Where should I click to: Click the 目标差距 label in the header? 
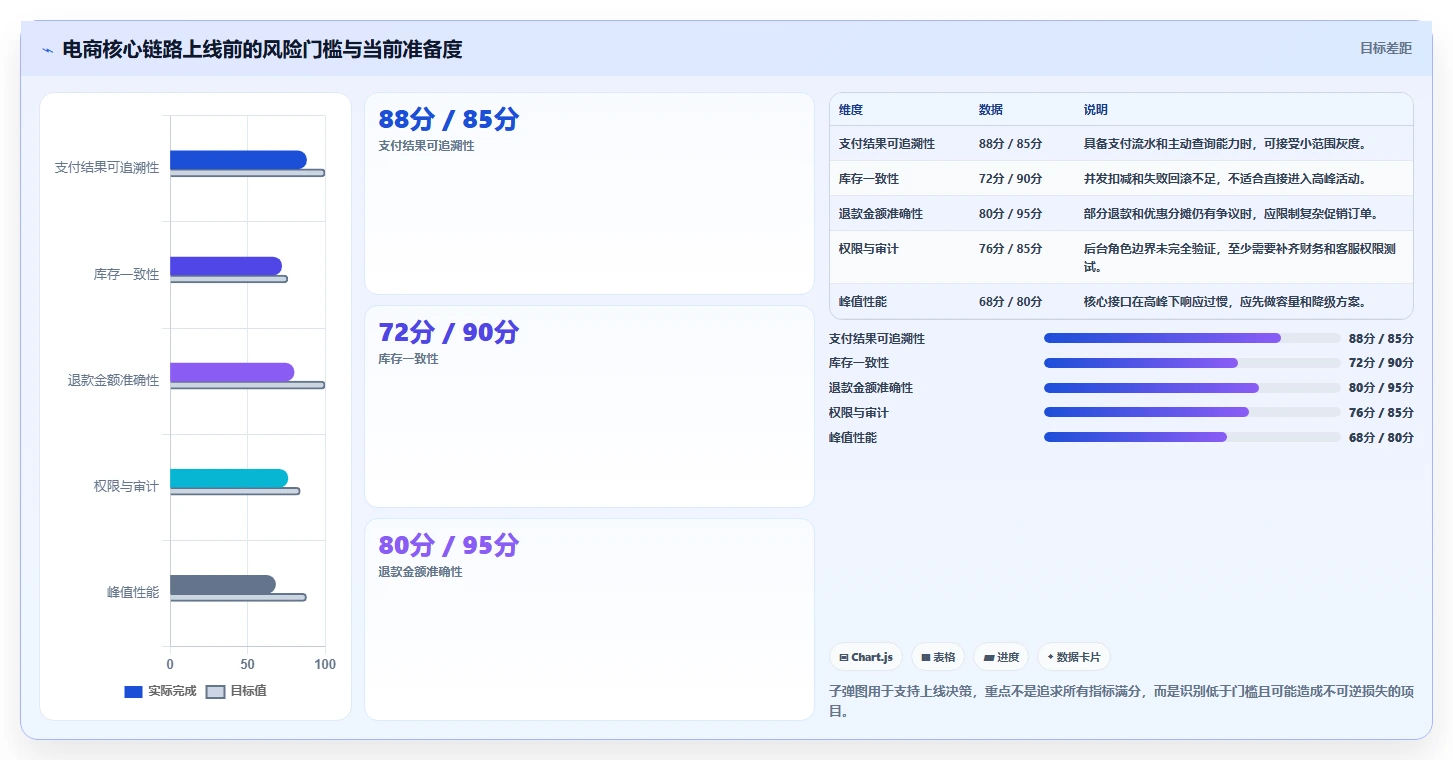click(1386, 48)
